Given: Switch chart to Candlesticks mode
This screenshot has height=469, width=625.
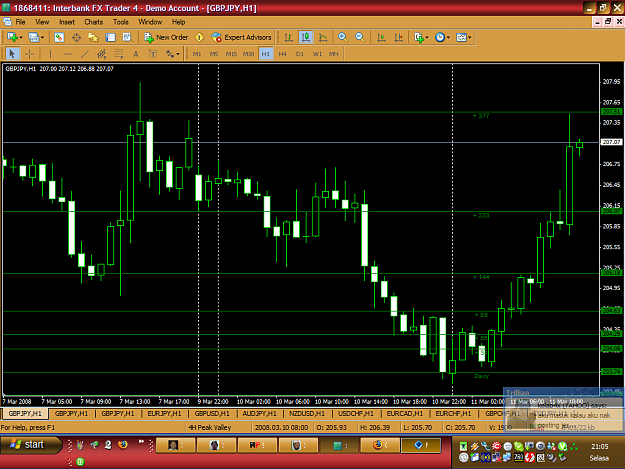Looking at the screenshot, I should point(305,37).
